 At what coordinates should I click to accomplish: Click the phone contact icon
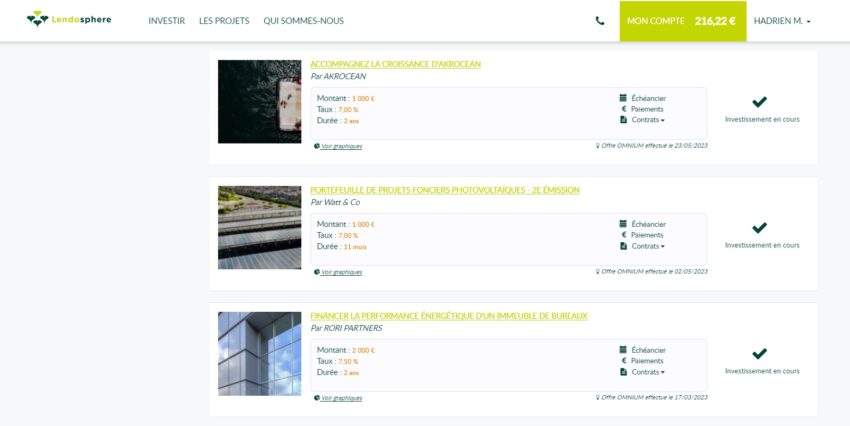pos(600,21)
